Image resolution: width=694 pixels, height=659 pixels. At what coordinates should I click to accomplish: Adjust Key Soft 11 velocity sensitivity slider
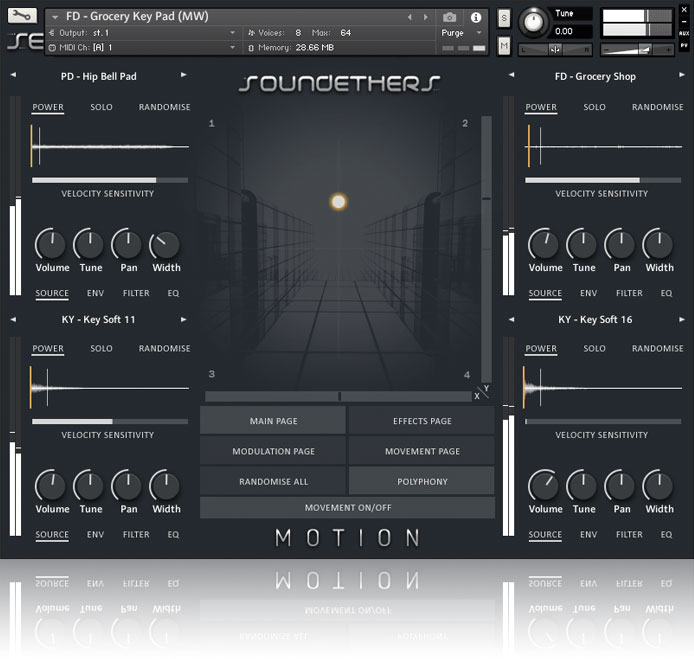110,422
